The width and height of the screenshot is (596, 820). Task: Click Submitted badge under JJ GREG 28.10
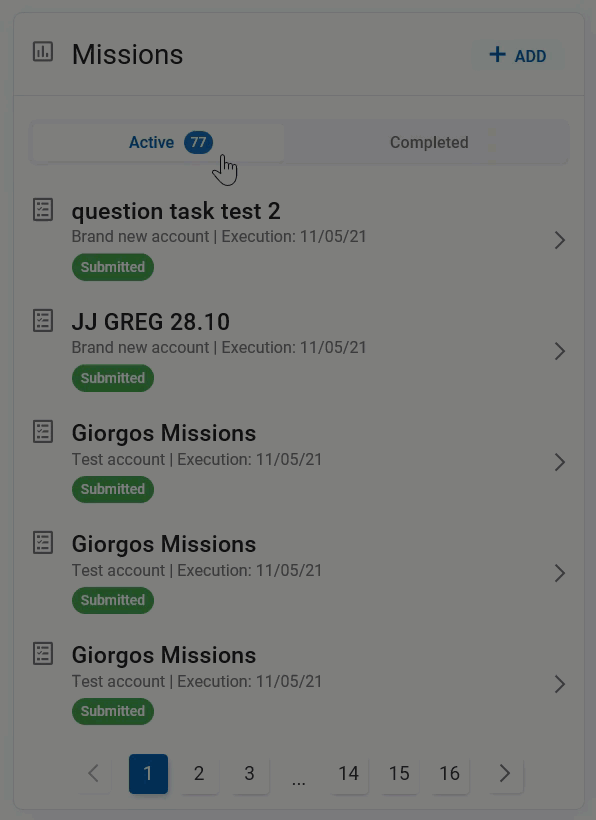113,378
